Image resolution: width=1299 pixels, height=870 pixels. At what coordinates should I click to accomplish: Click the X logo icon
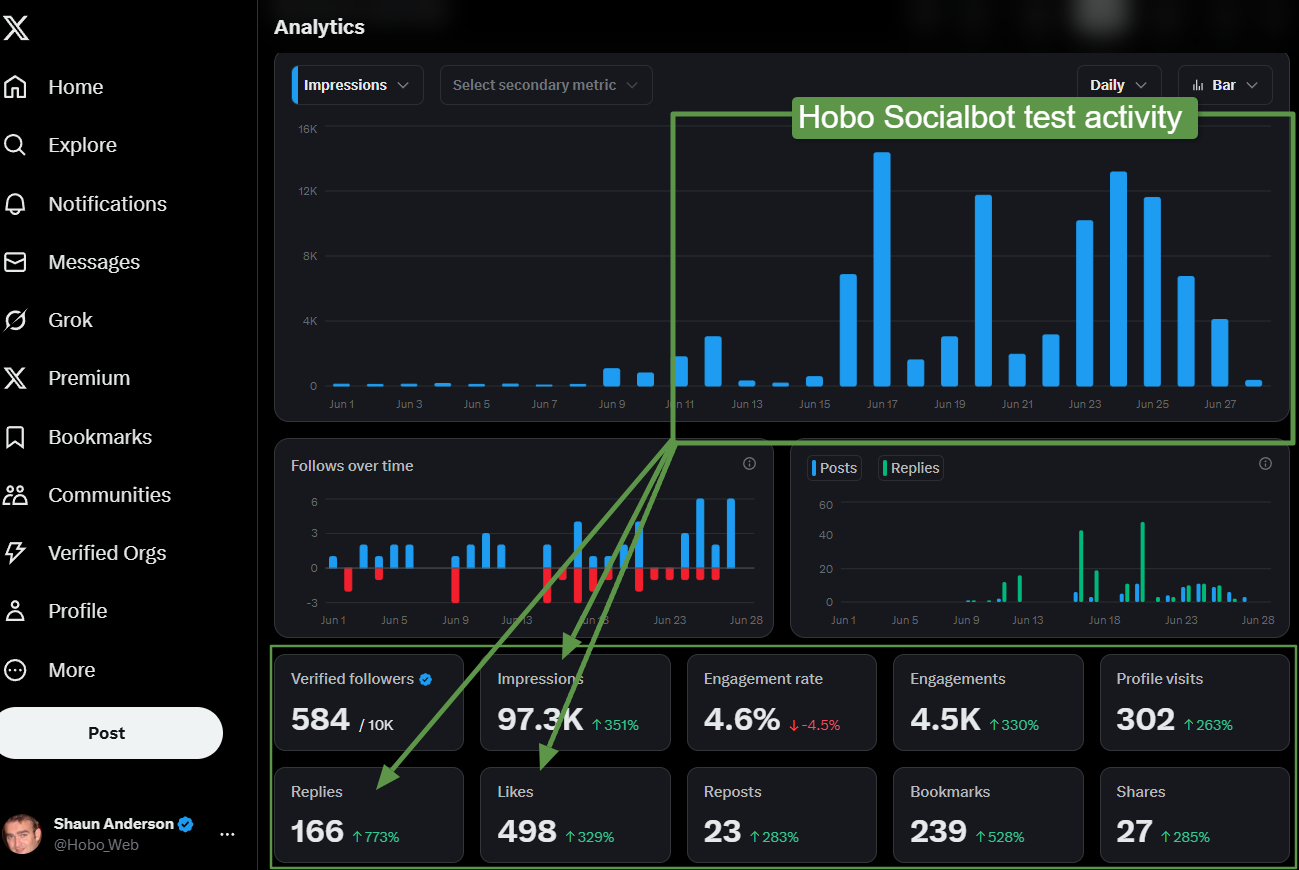16,28
